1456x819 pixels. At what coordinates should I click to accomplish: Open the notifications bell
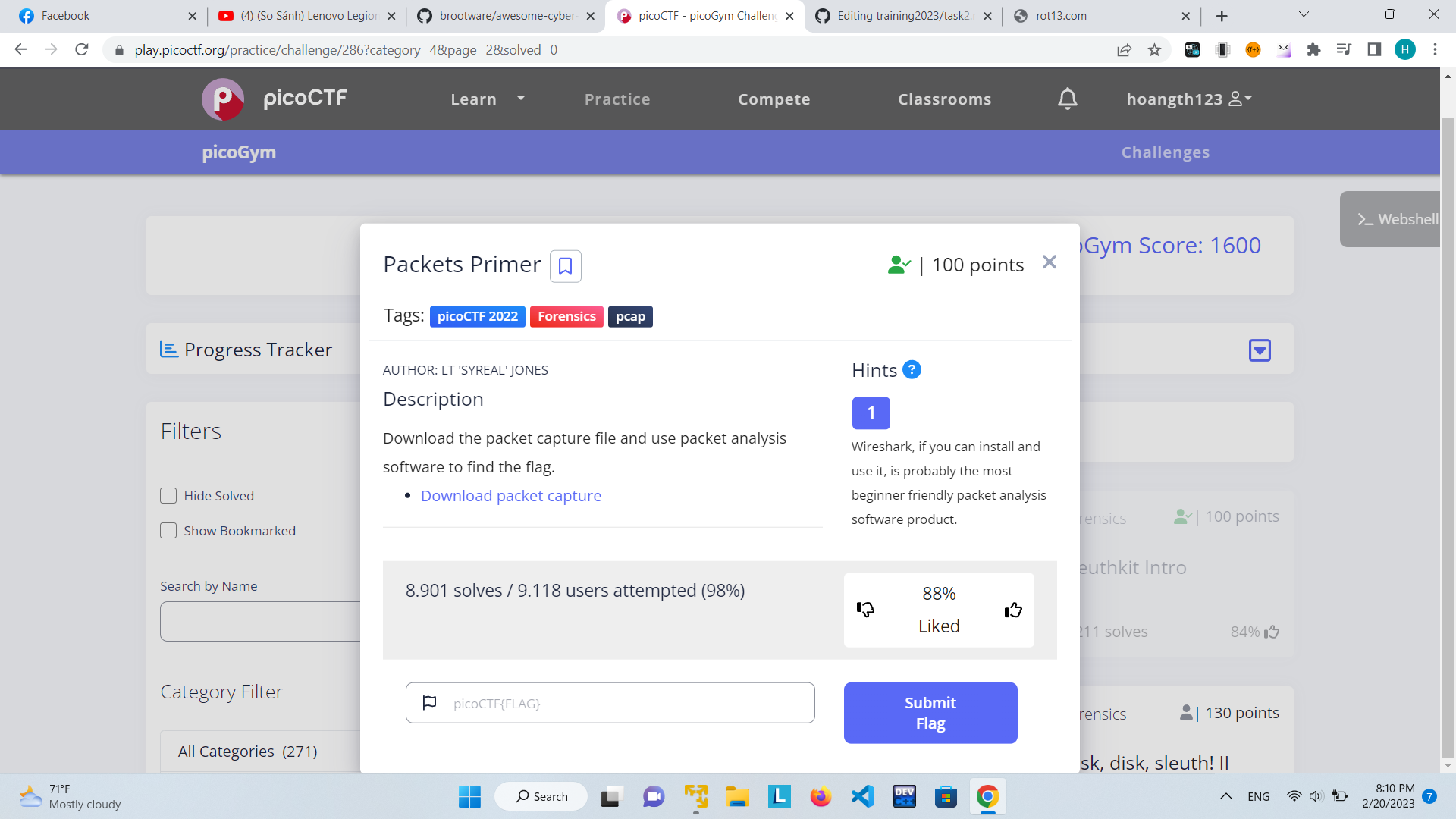point(1067,99)
